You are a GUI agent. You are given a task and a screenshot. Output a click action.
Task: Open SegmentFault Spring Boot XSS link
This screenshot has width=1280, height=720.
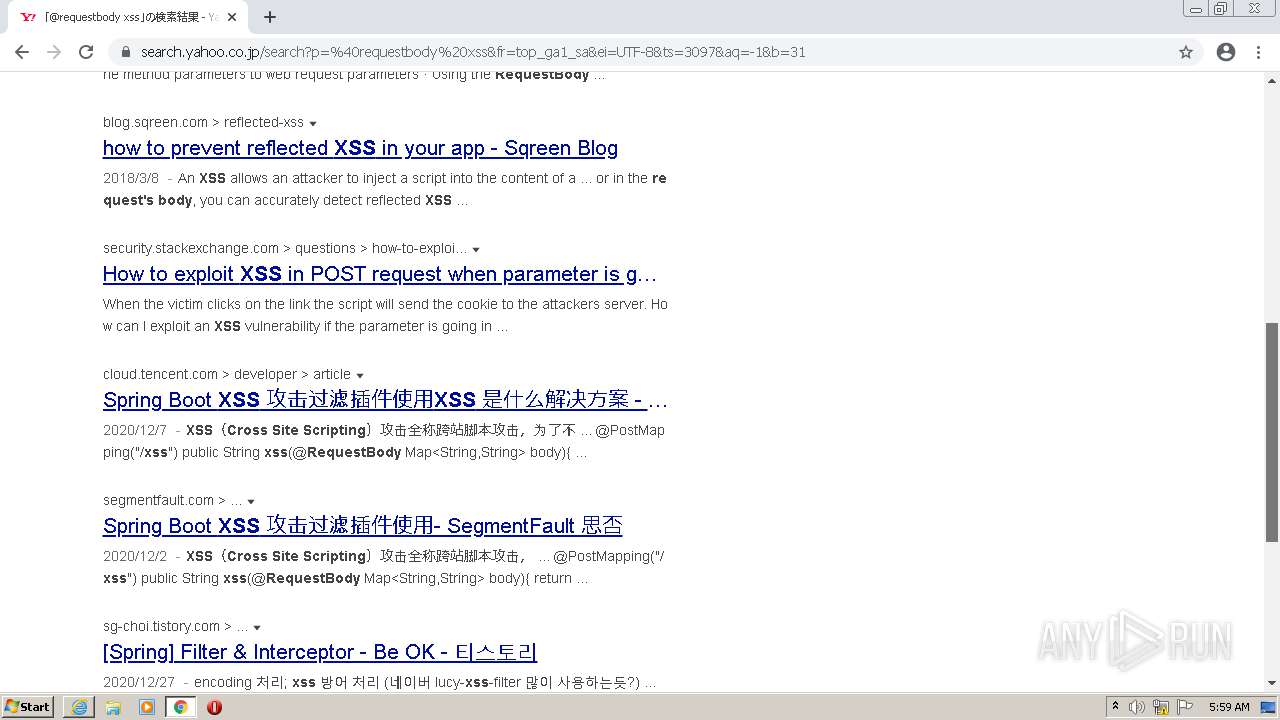point(362,526)
